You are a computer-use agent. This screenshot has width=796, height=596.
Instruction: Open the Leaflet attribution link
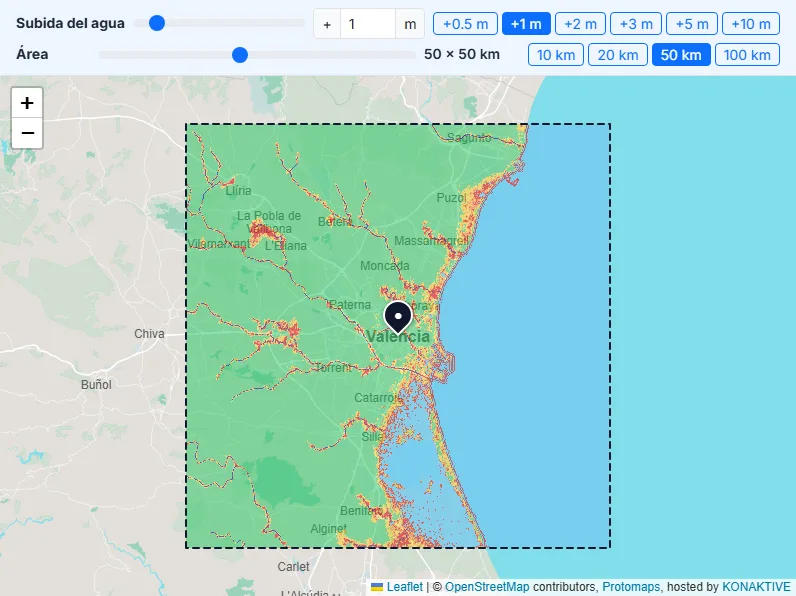405,587
